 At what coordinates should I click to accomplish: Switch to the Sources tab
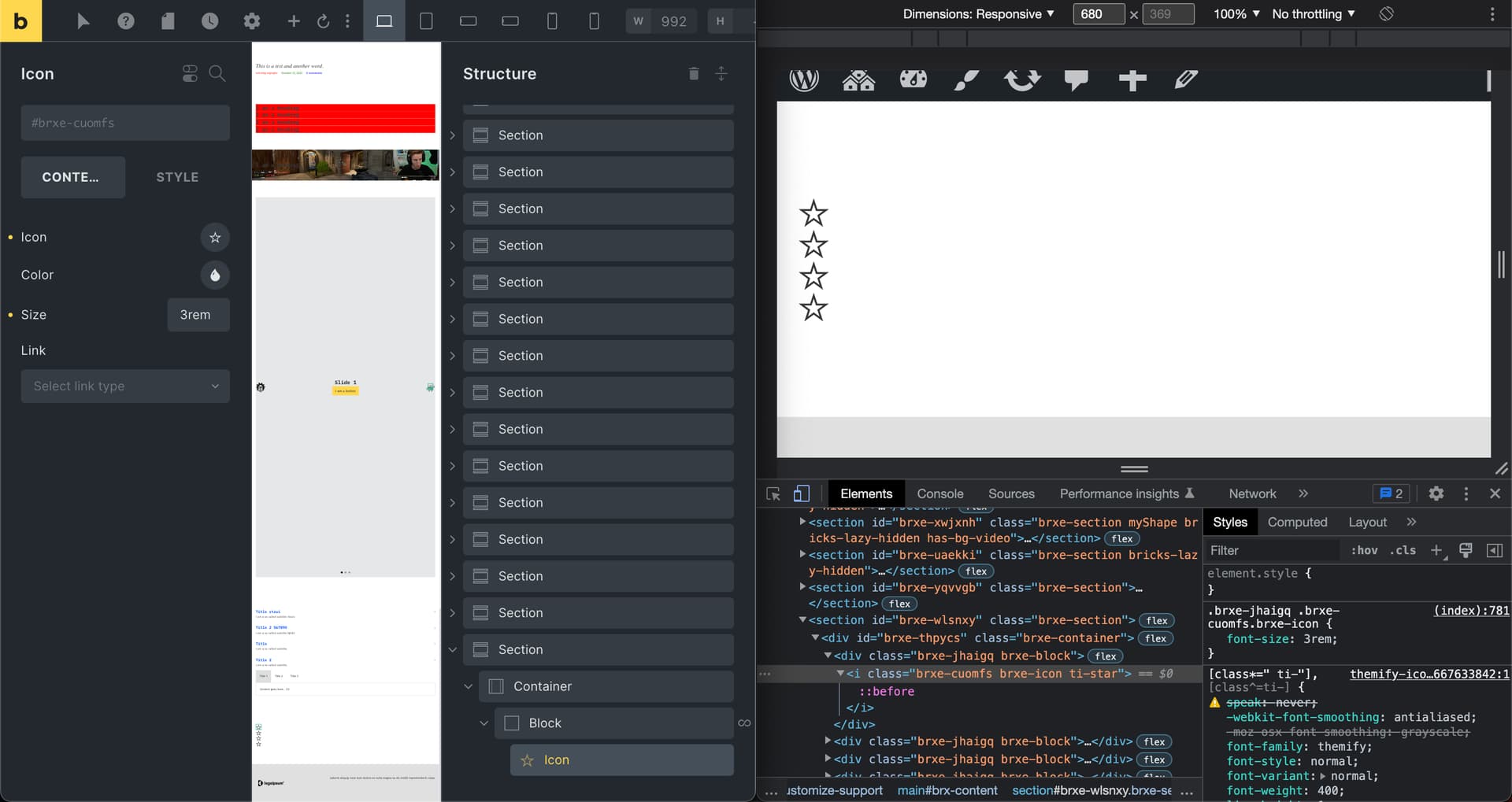(1011, 494)
